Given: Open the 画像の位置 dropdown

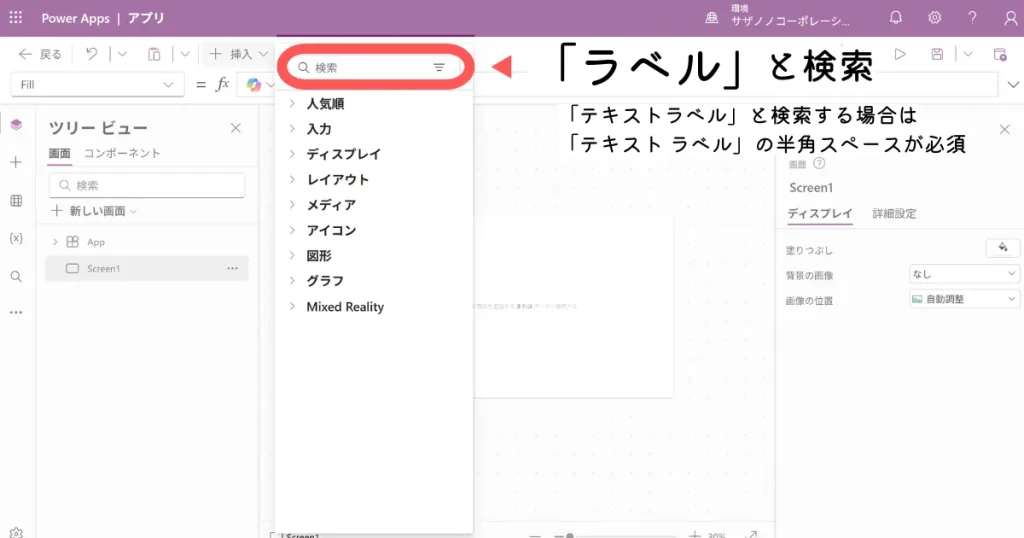Looking at the screenshot, I should (964, 299).
